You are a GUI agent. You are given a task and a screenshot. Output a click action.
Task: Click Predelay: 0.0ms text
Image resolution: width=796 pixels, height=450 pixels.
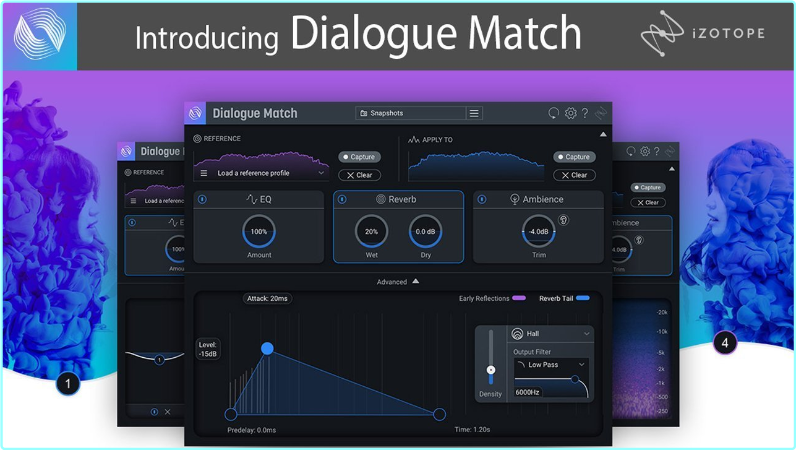pos(252,430)
